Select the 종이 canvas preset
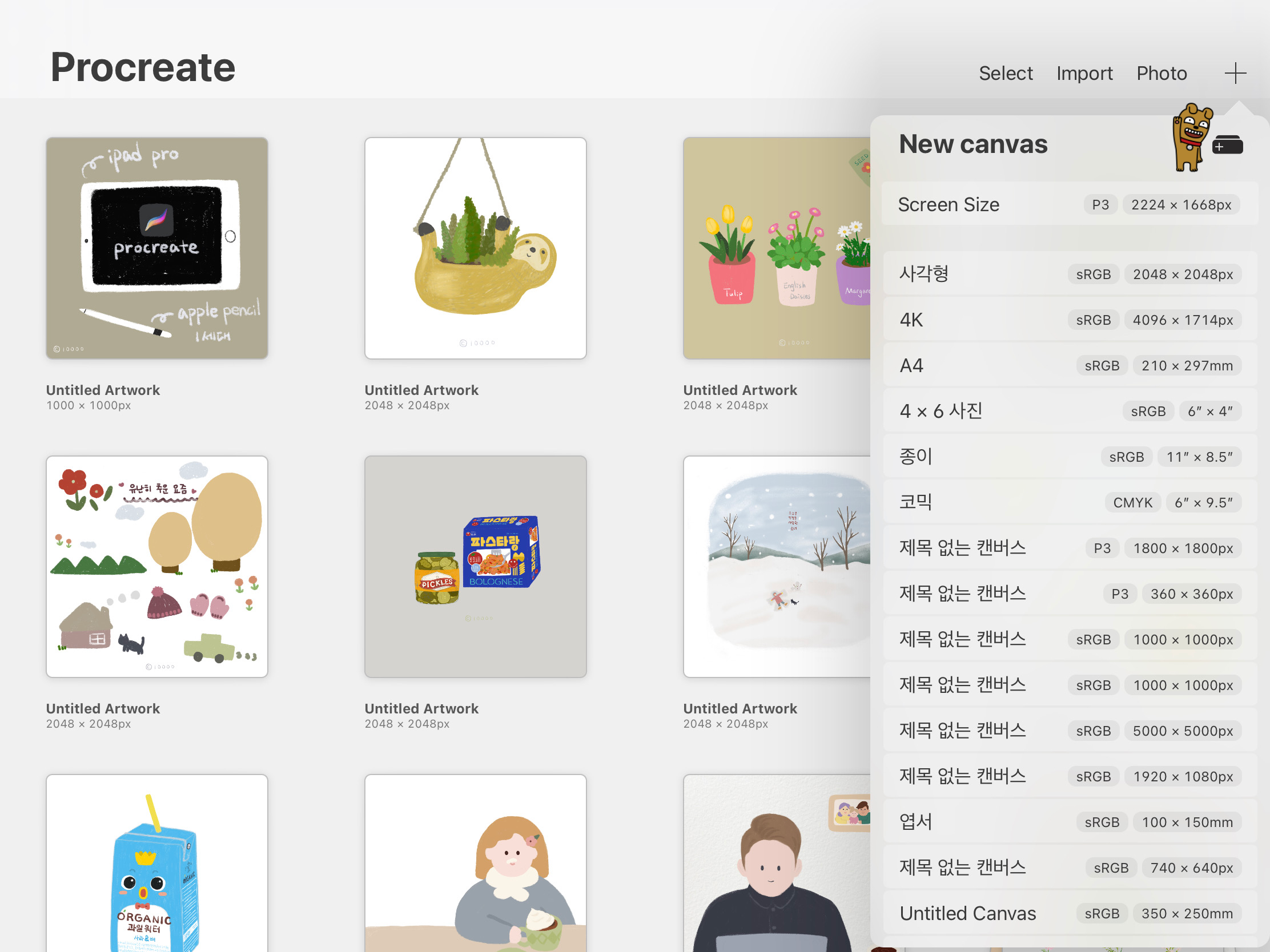The width and height of the screenshot is (1270, 952). 1069,457
